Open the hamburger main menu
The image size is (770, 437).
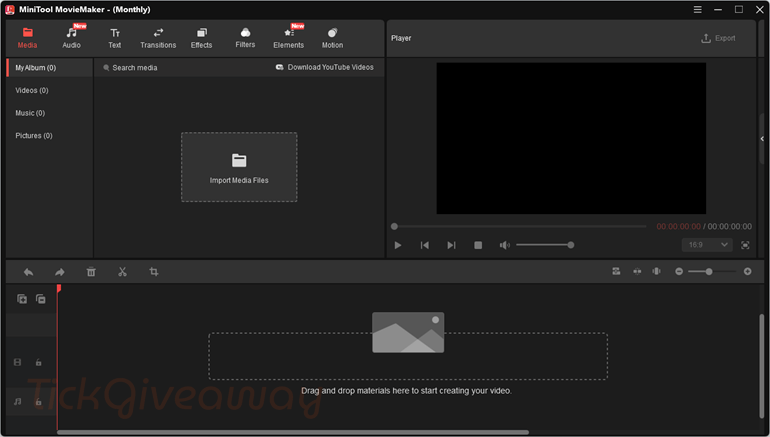point(697,9)
